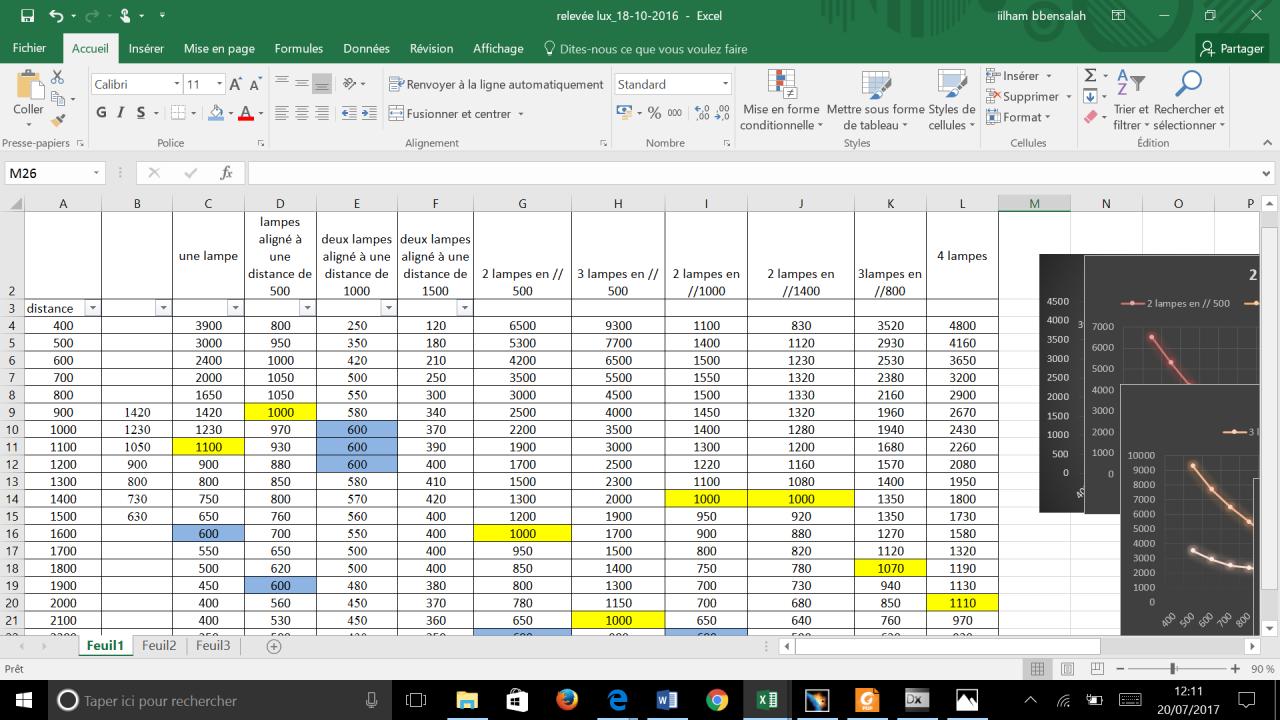Click the AutoSum sigma icon
Viewport: 1280px width, 720px height.
click(1091, 76)
